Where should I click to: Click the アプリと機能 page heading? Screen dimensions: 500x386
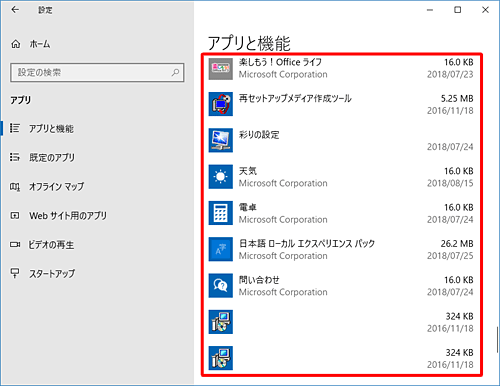coord(249,43)
